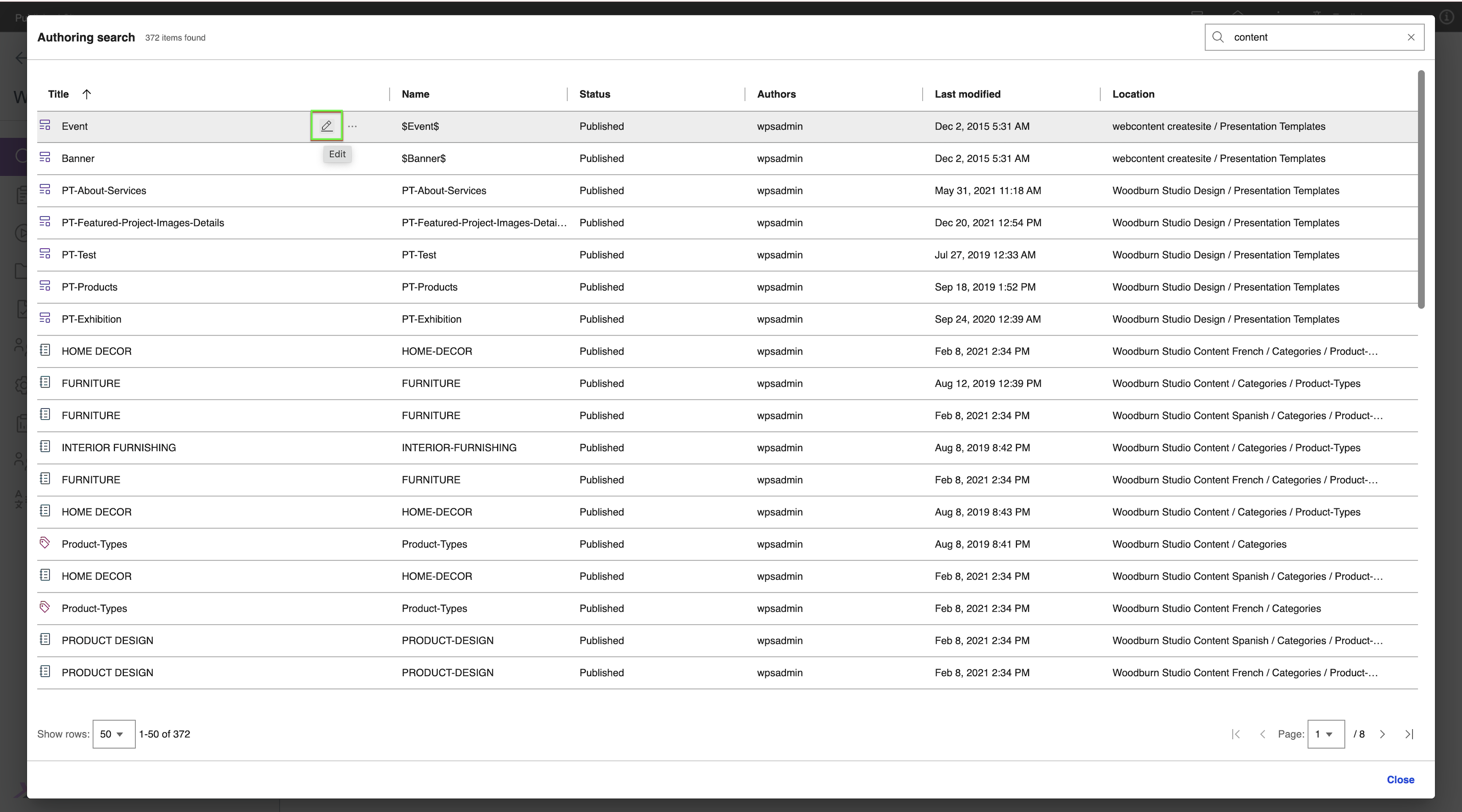The image size is (1462, 812).
Task: Toggle the Title column sort arrow
Action: [86, 94]
